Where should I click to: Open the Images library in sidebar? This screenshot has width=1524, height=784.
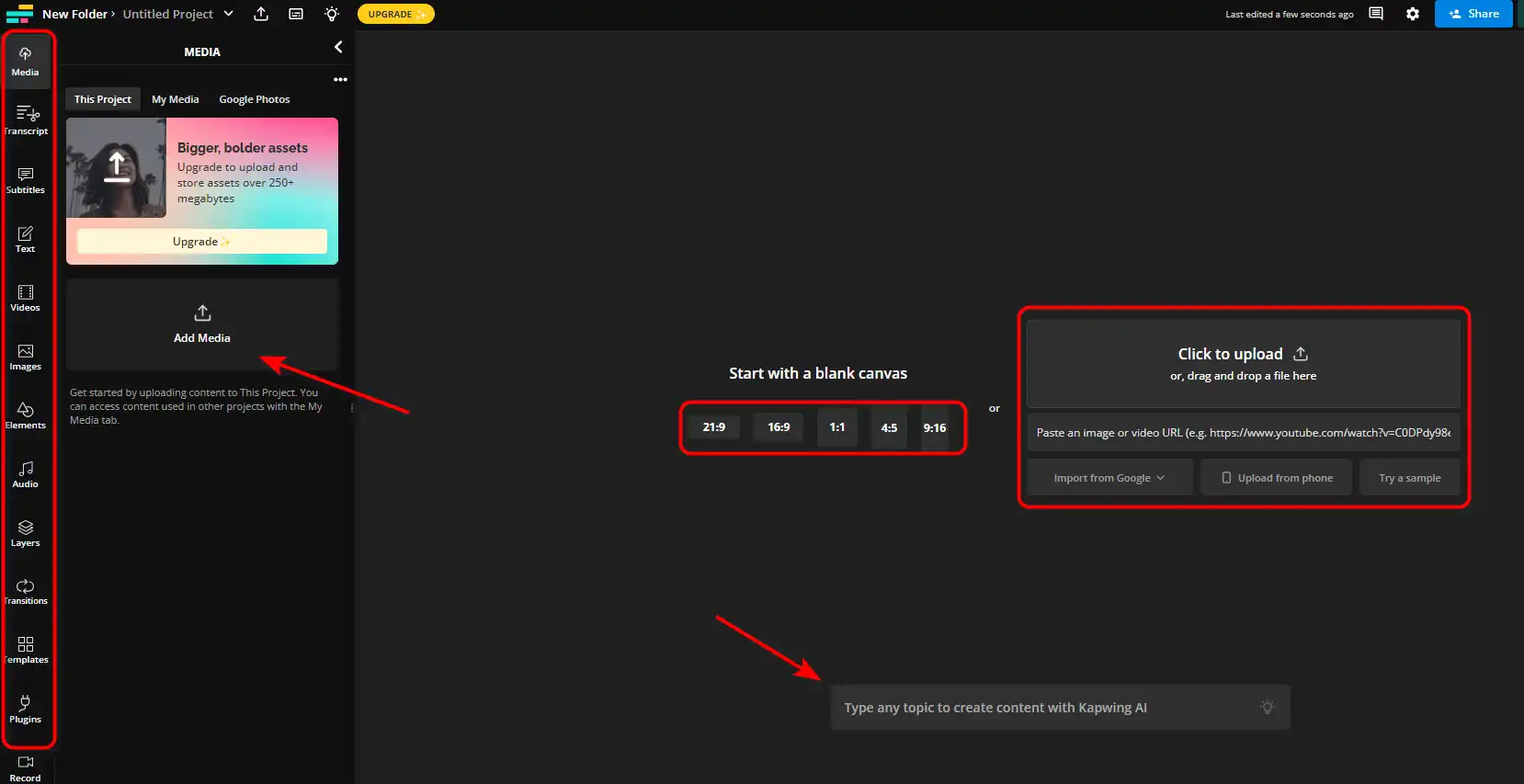[25, 356]
